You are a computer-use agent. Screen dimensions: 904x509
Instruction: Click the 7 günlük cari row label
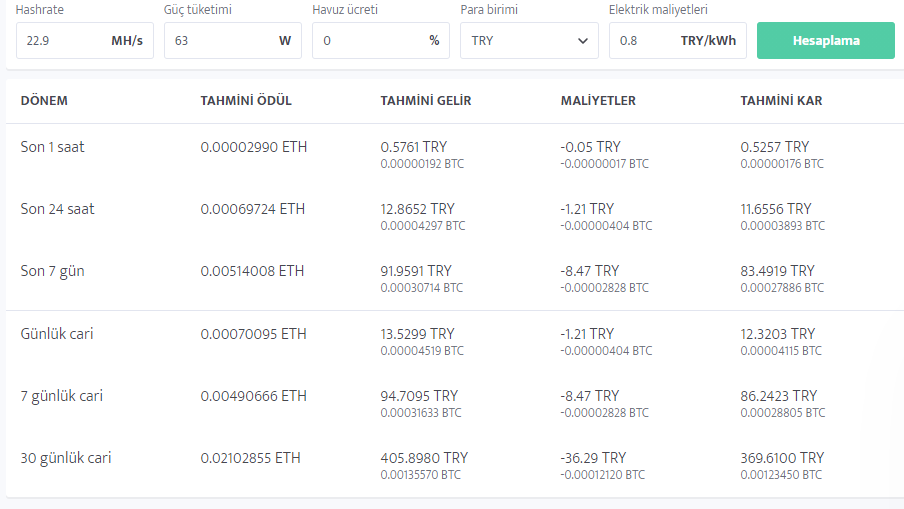62,396
